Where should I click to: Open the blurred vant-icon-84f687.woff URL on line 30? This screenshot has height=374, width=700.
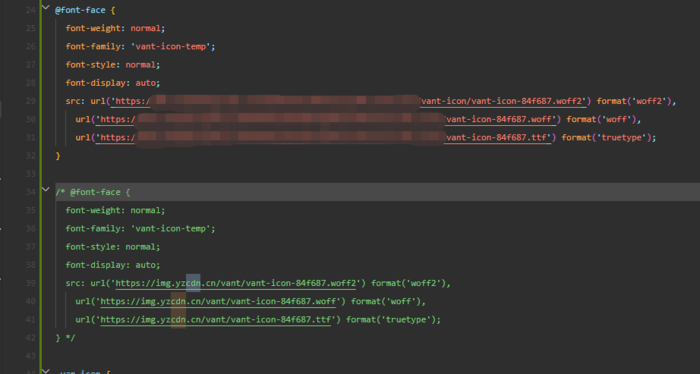[328, 120]
